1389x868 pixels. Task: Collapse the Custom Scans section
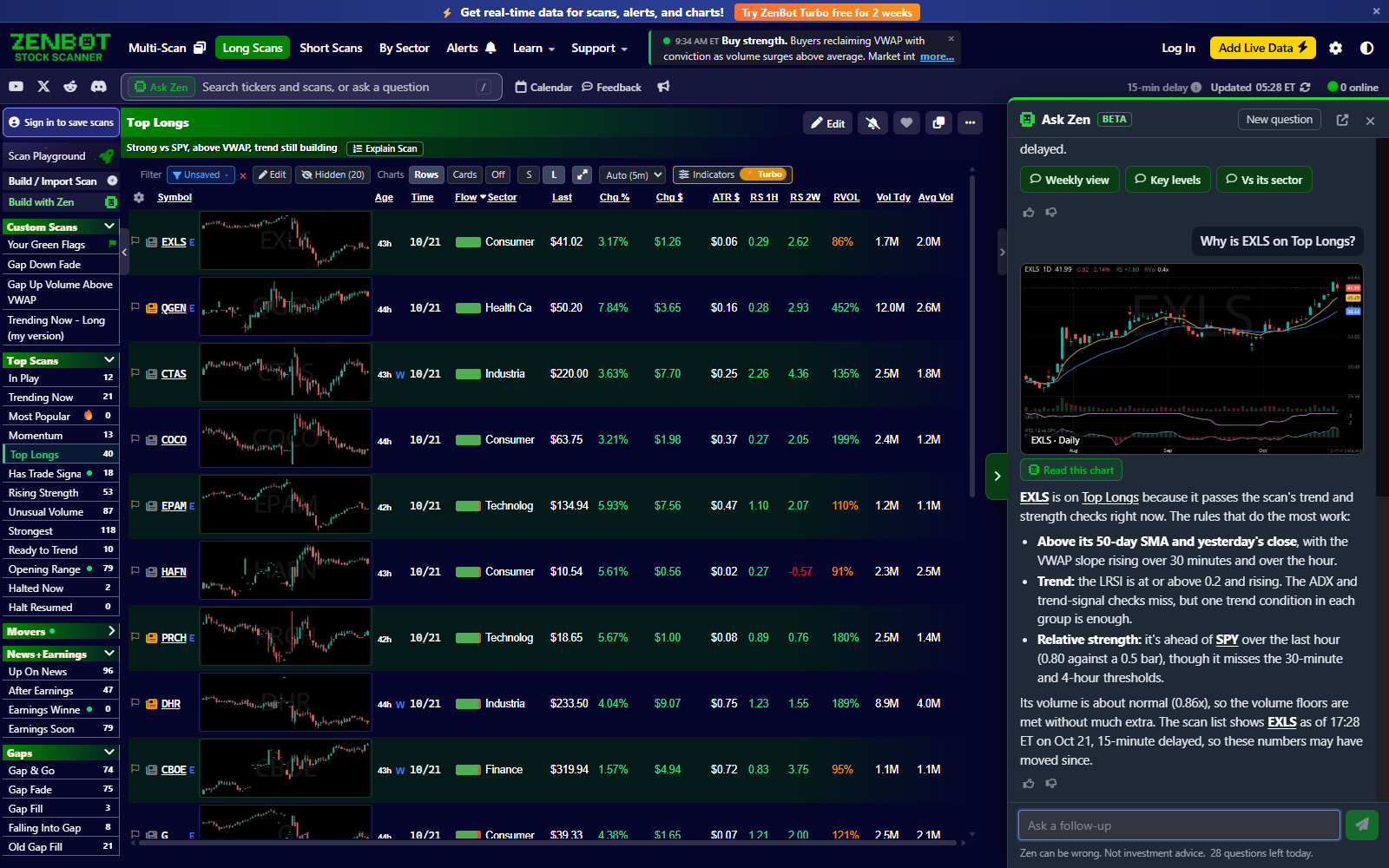109,227
